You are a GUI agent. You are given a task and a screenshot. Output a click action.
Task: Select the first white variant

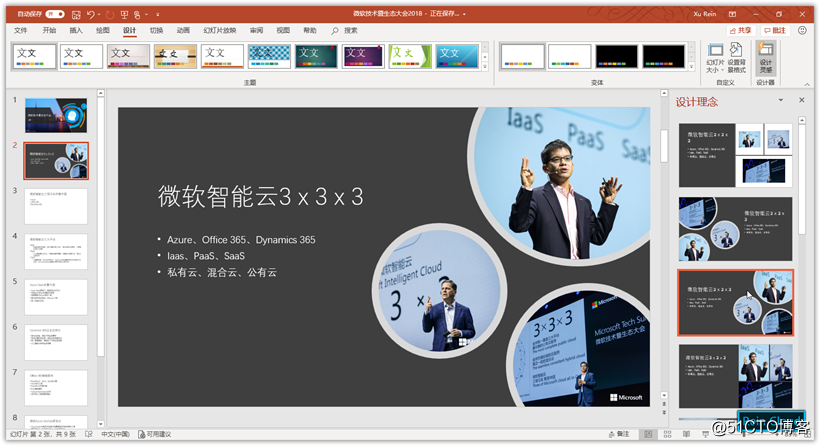(522, 56)
